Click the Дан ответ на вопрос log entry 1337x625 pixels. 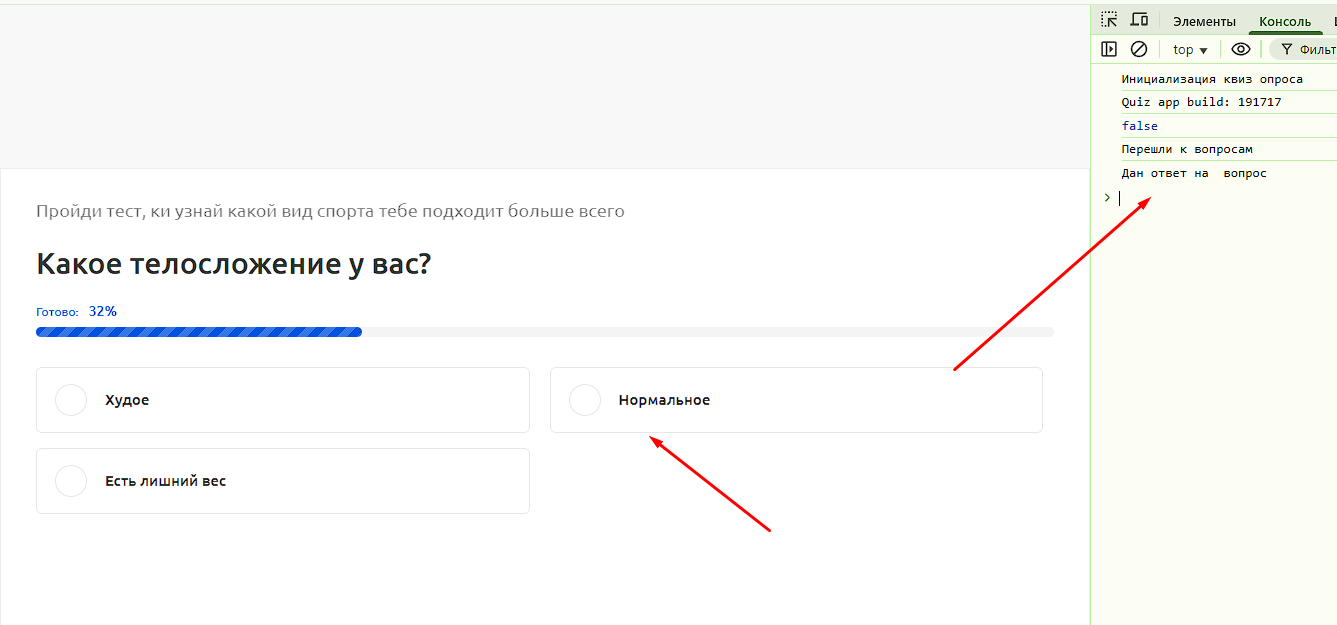1194,173
